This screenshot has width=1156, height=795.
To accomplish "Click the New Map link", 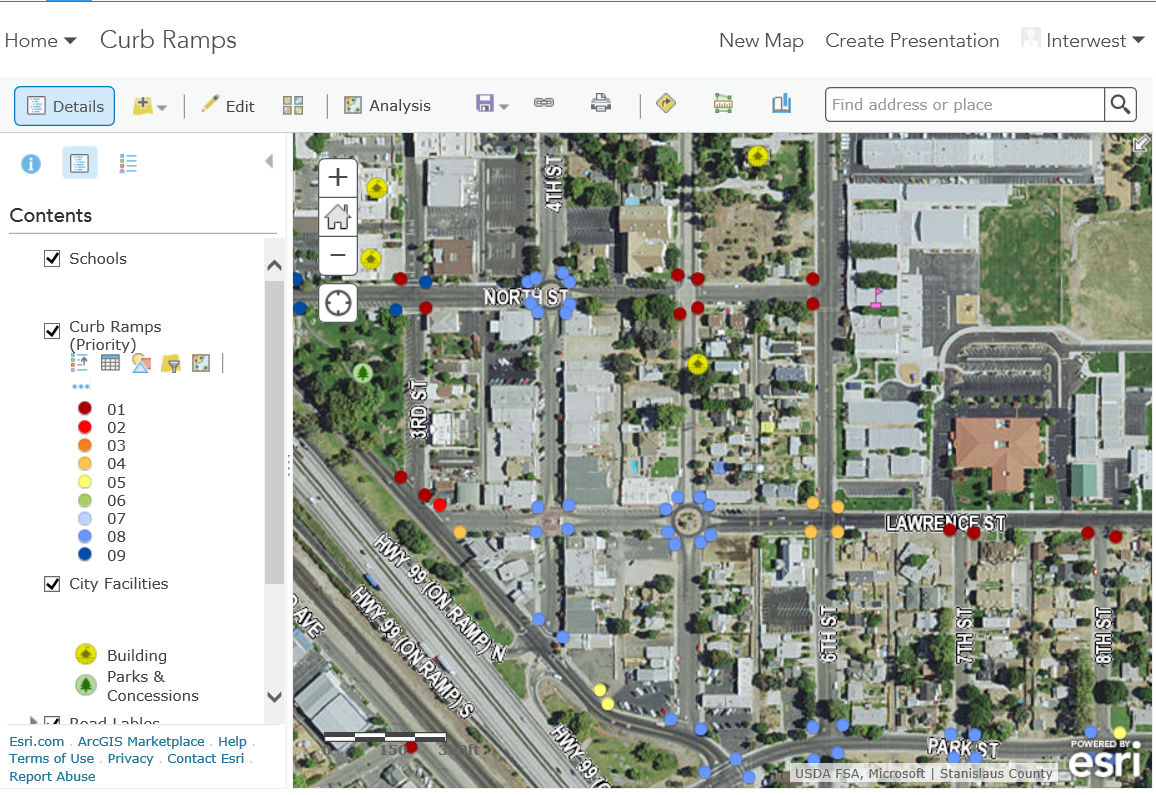I will pyautogui.click(x=761, y=40).
